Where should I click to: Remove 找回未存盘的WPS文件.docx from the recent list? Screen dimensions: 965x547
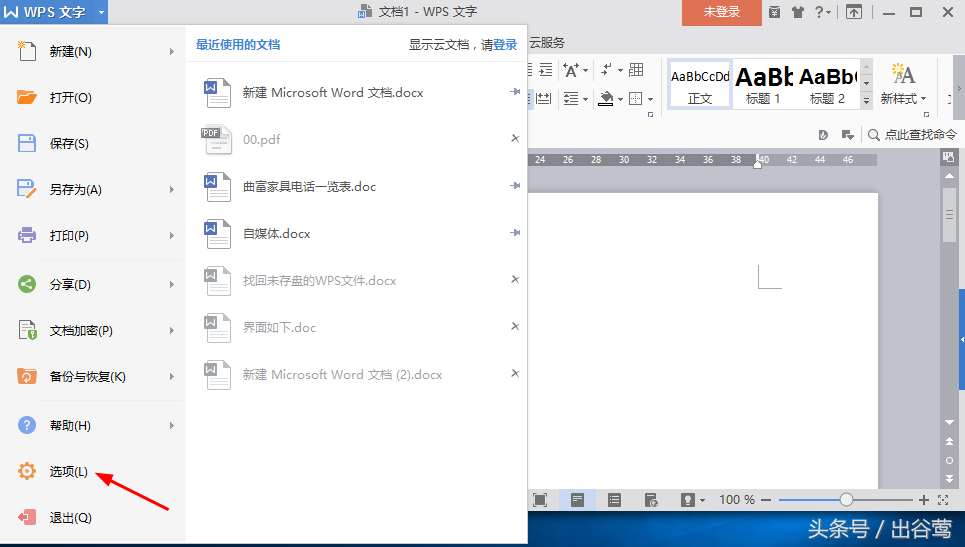(515, 279)
